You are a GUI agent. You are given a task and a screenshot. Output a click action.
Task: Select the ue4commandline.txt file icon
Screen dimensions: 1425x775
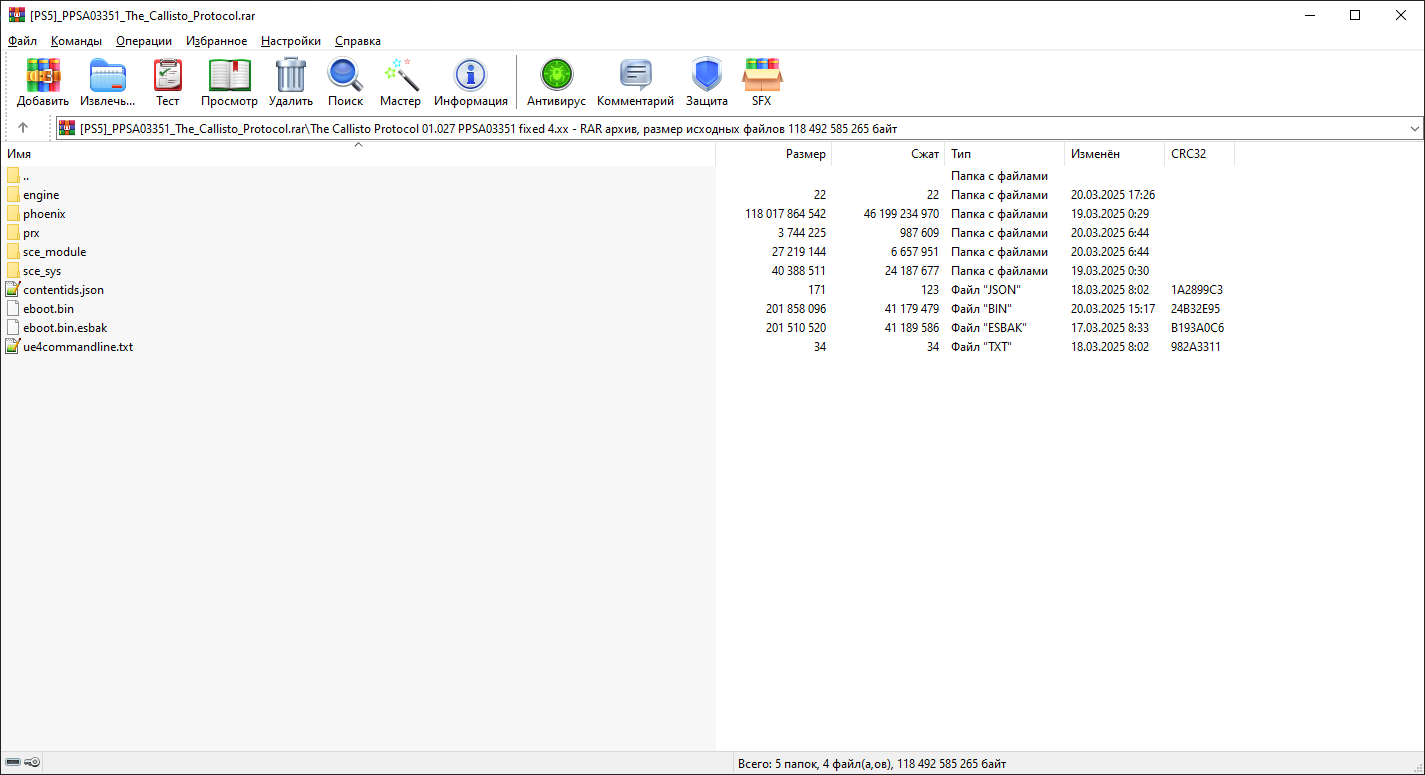[13, 346]
